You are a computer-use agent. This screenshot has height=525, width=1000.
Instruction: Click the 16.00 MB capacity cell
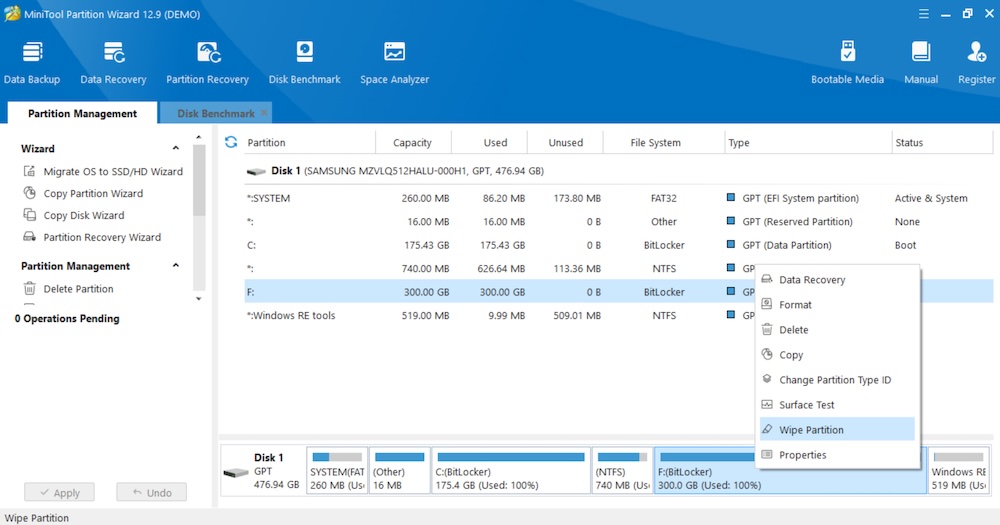click(x=428, y=221)
